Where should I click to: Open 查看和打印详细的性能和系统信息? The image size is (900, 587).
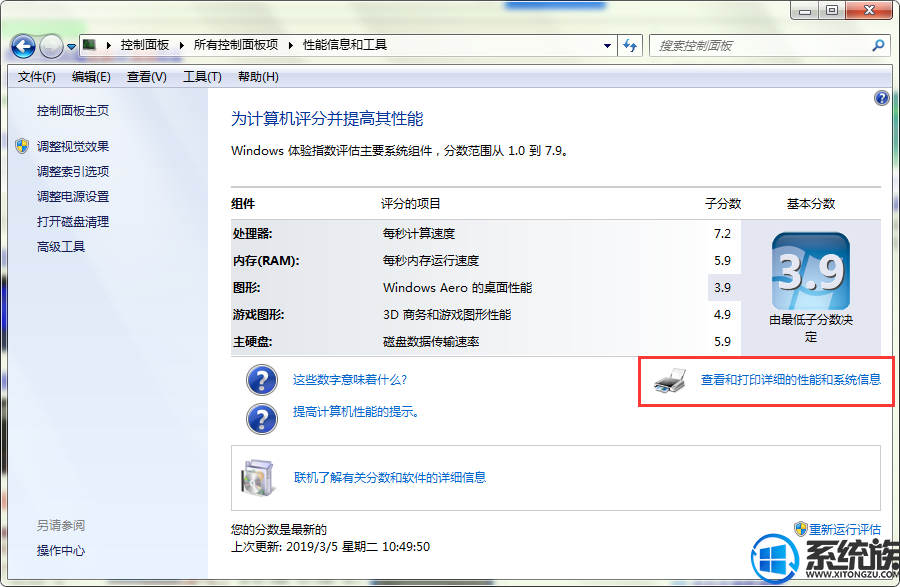coord(790,380)
